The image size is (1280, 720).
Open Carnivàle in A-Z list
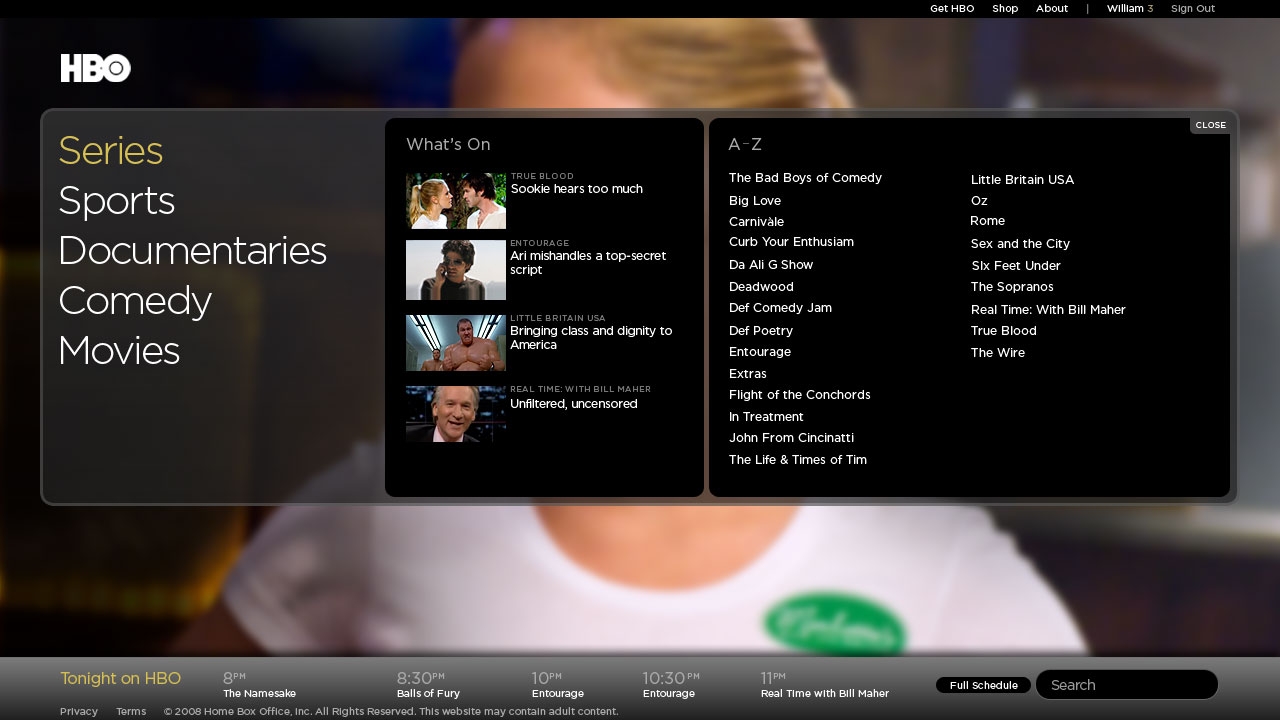756,222
